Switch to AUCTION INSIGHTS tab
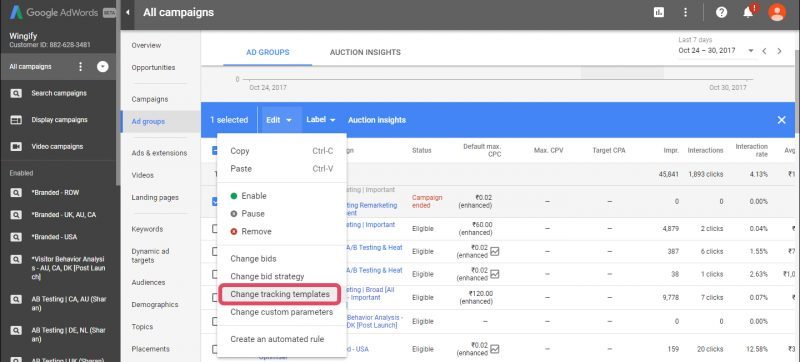800x362 pixels. (365, 52)
